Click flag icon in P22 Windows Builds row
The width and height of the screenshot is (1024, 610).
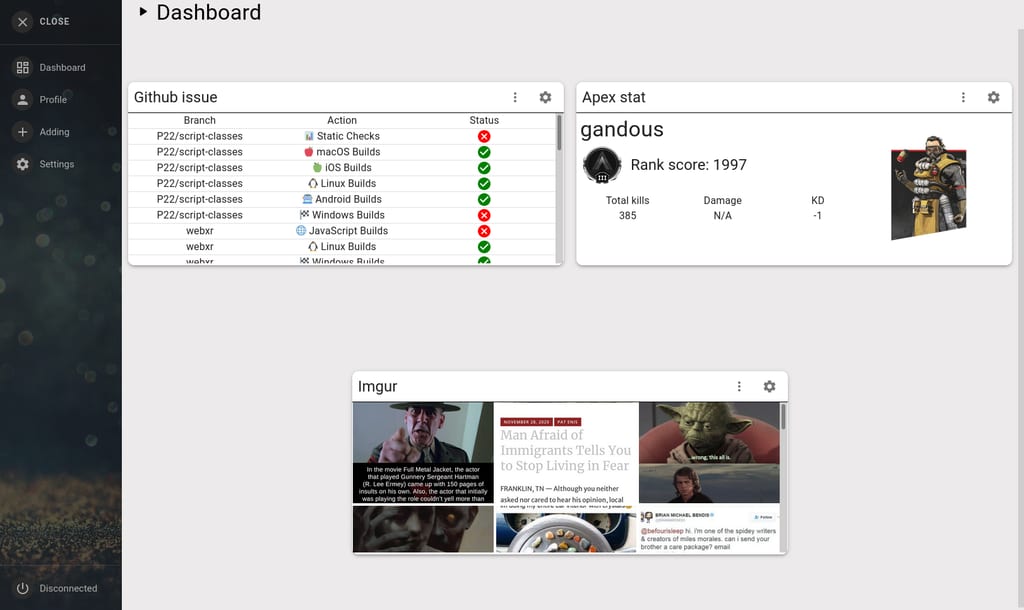[x=304, y=215]
